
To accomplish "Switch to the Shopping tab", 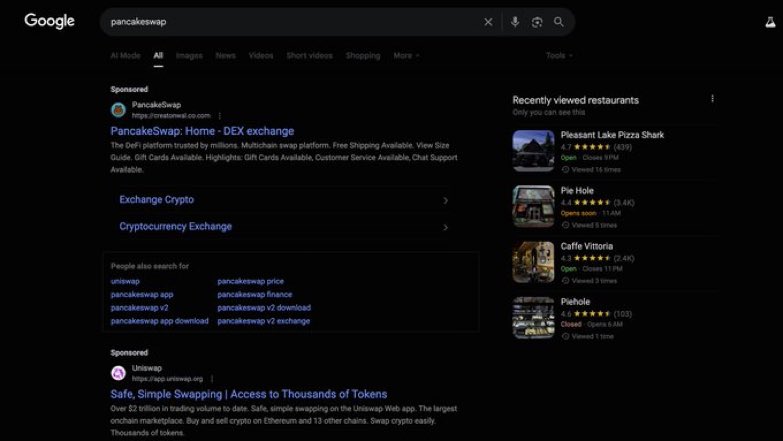I will (x=363, y=55).
